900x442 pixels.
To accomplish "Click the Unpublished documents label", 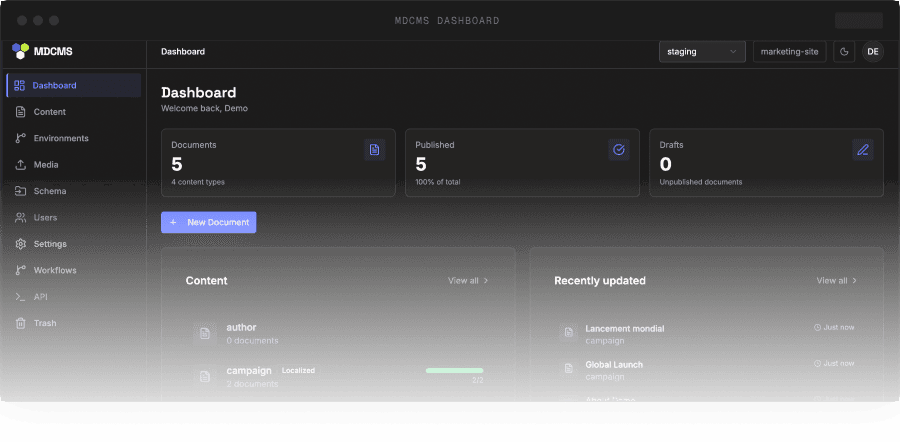I will pos(701,182).
